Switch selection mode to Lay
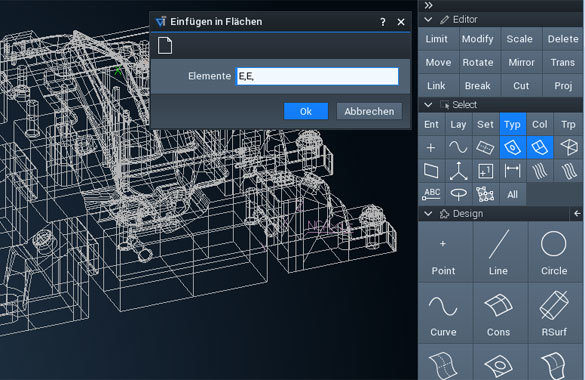 [458, 124]
